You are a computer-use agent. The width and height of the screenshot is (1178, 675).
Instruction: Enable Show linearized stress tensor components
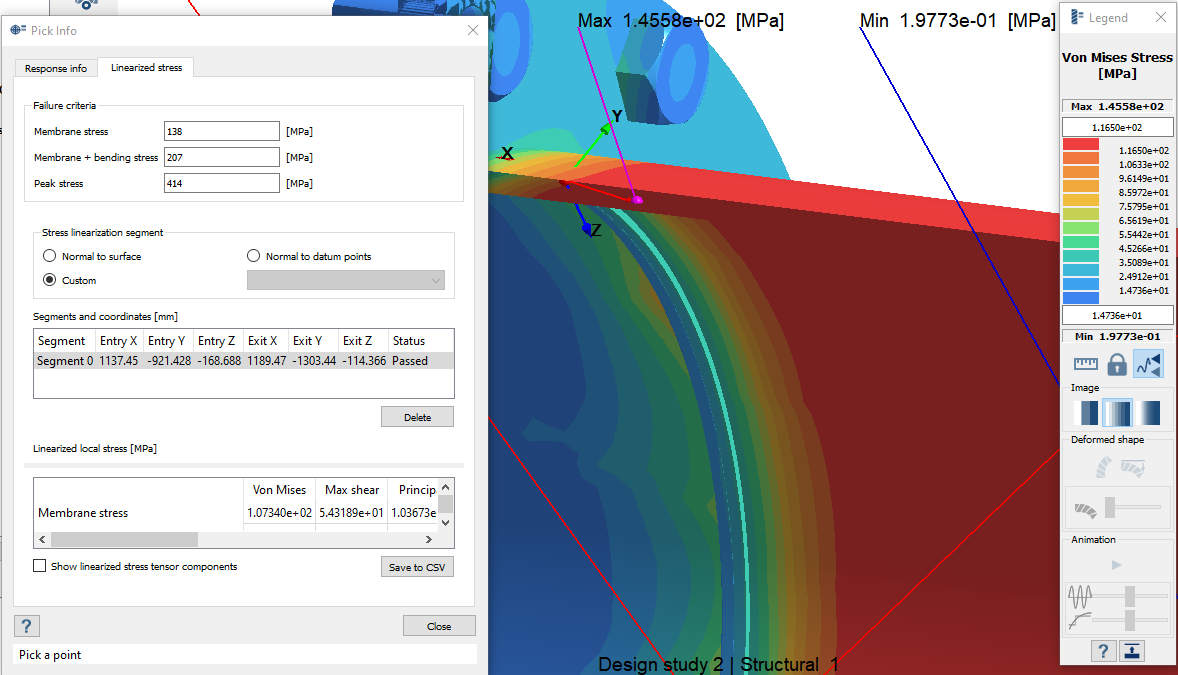pyautogui.click(x=39, y=565)
